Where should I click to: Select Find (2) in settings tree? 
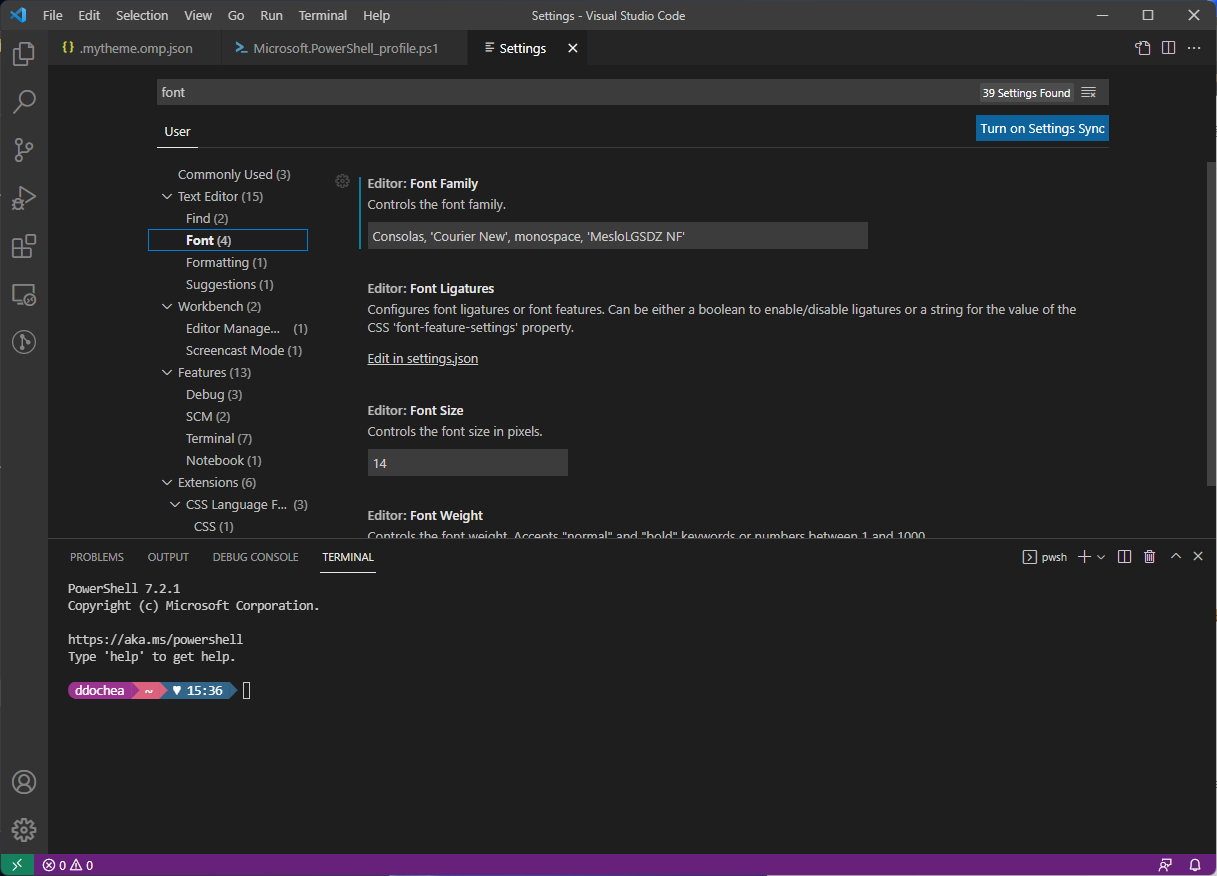pos(207,219)
